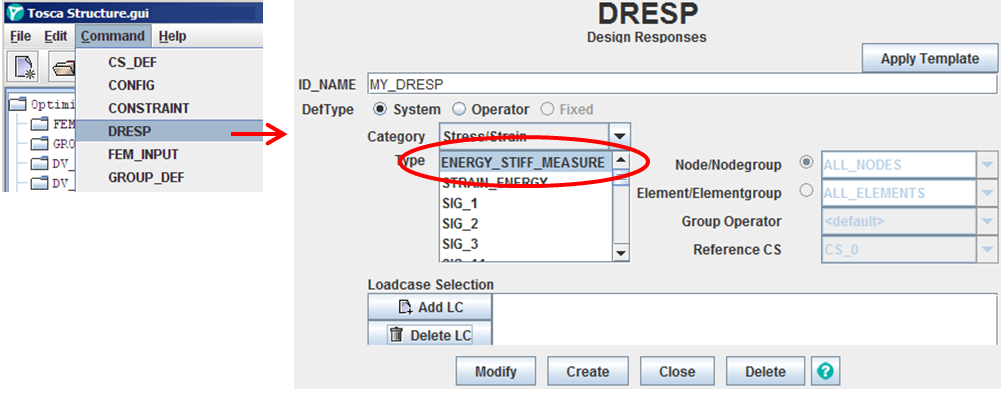Click the Type list scroll down arrow
This screenshot has height=398, width=1008.
point(620,253)
